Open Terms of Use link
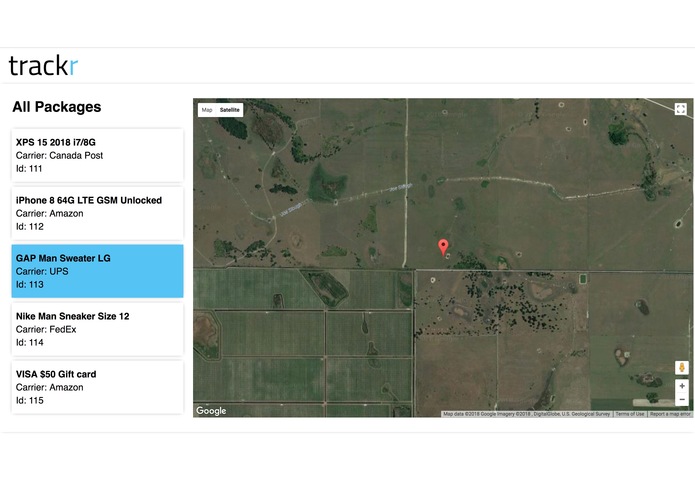Screen dimensions: 695x494 (x=629, y=414)
